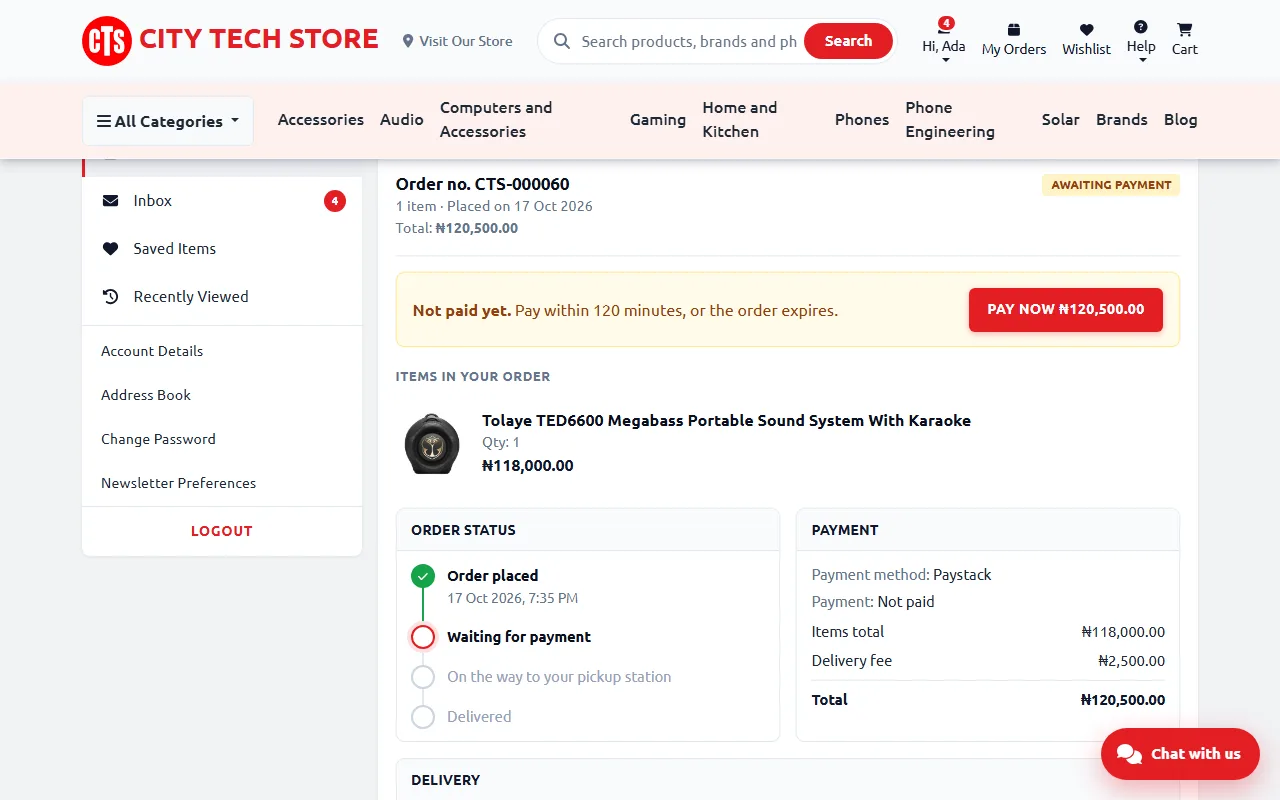Open Phone Engineering category

(965, 119)
